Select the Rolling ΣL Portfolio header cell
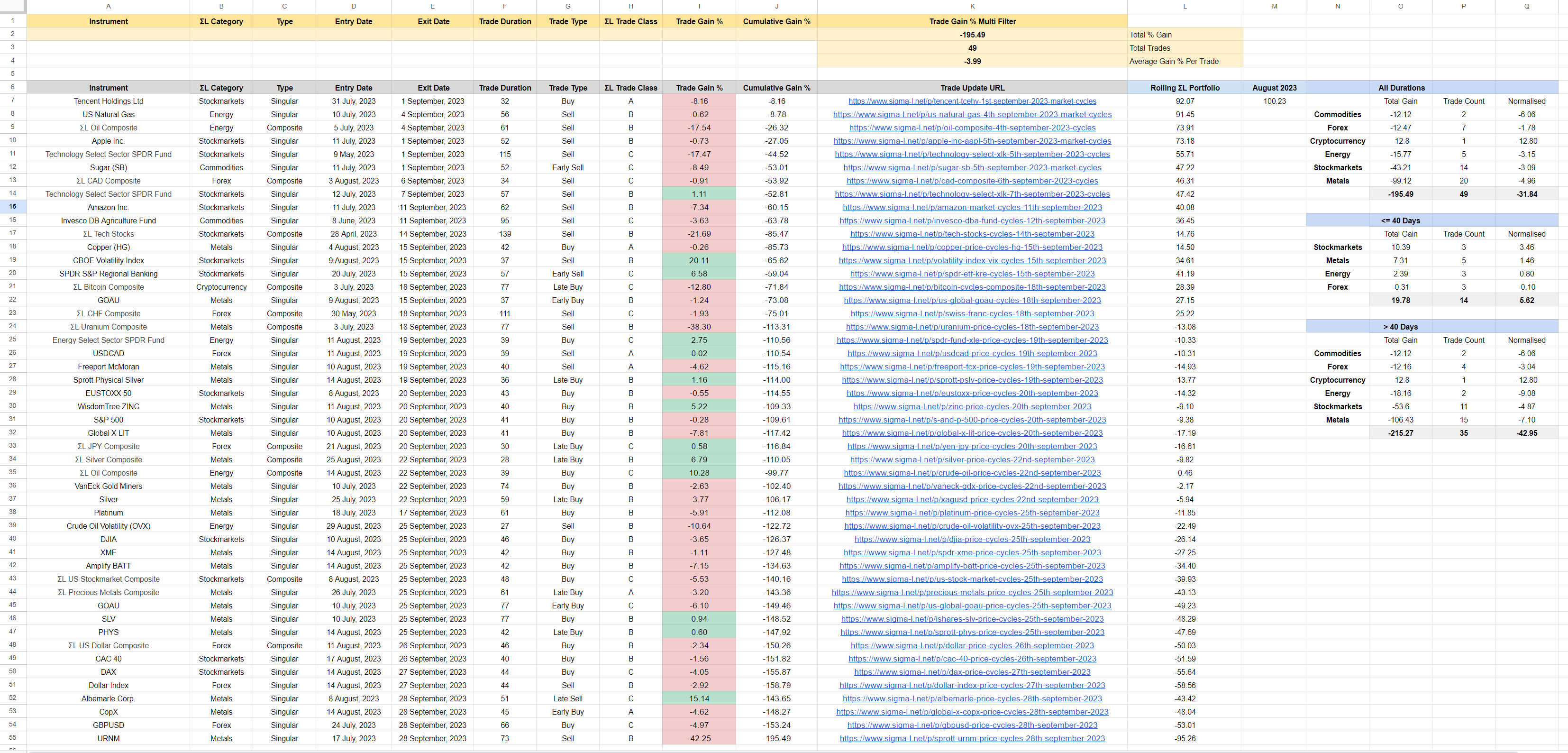The width and height of the screenshot is (1568, 753). tap(1185, 88)
